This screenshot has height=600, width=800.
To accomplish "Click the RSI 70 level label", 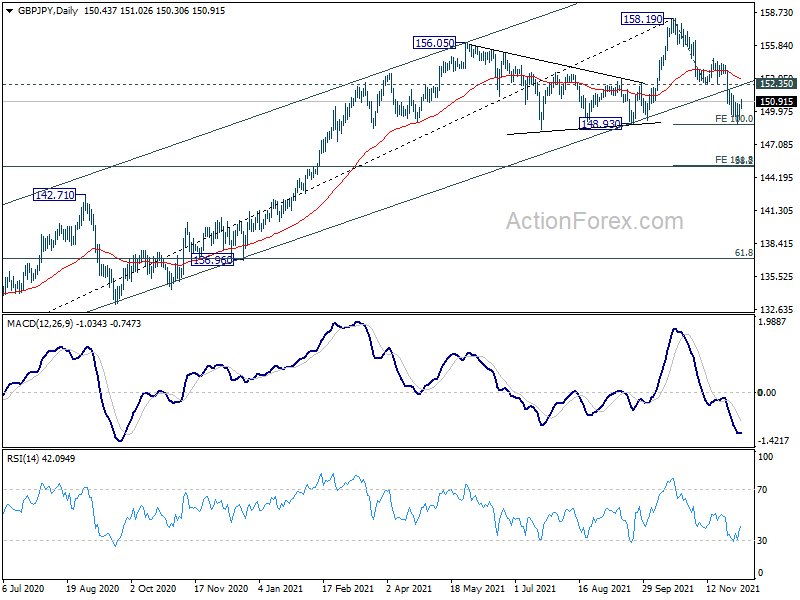I will (762, 490).
